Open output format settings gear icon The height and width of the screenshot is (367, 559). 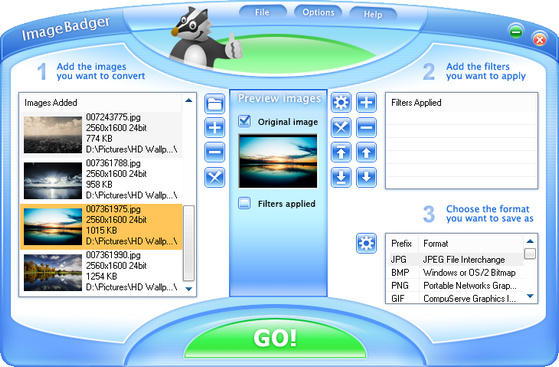coord(366,244)
